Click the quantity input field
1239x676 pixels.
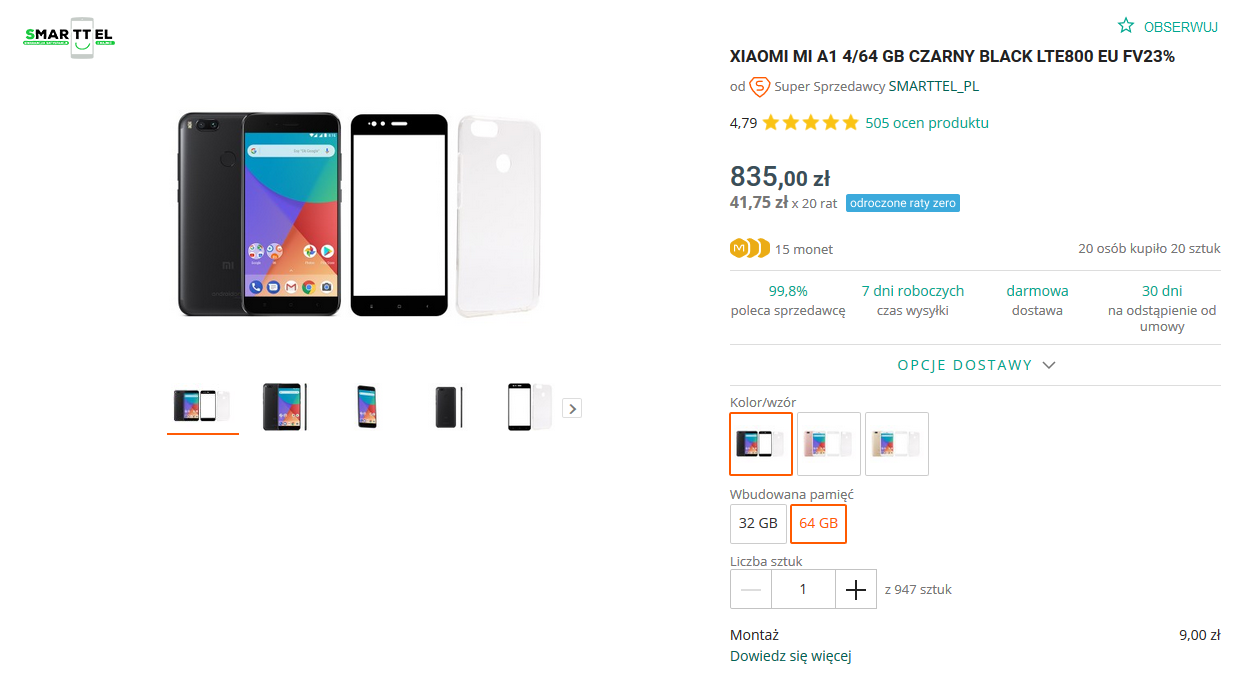803,590
